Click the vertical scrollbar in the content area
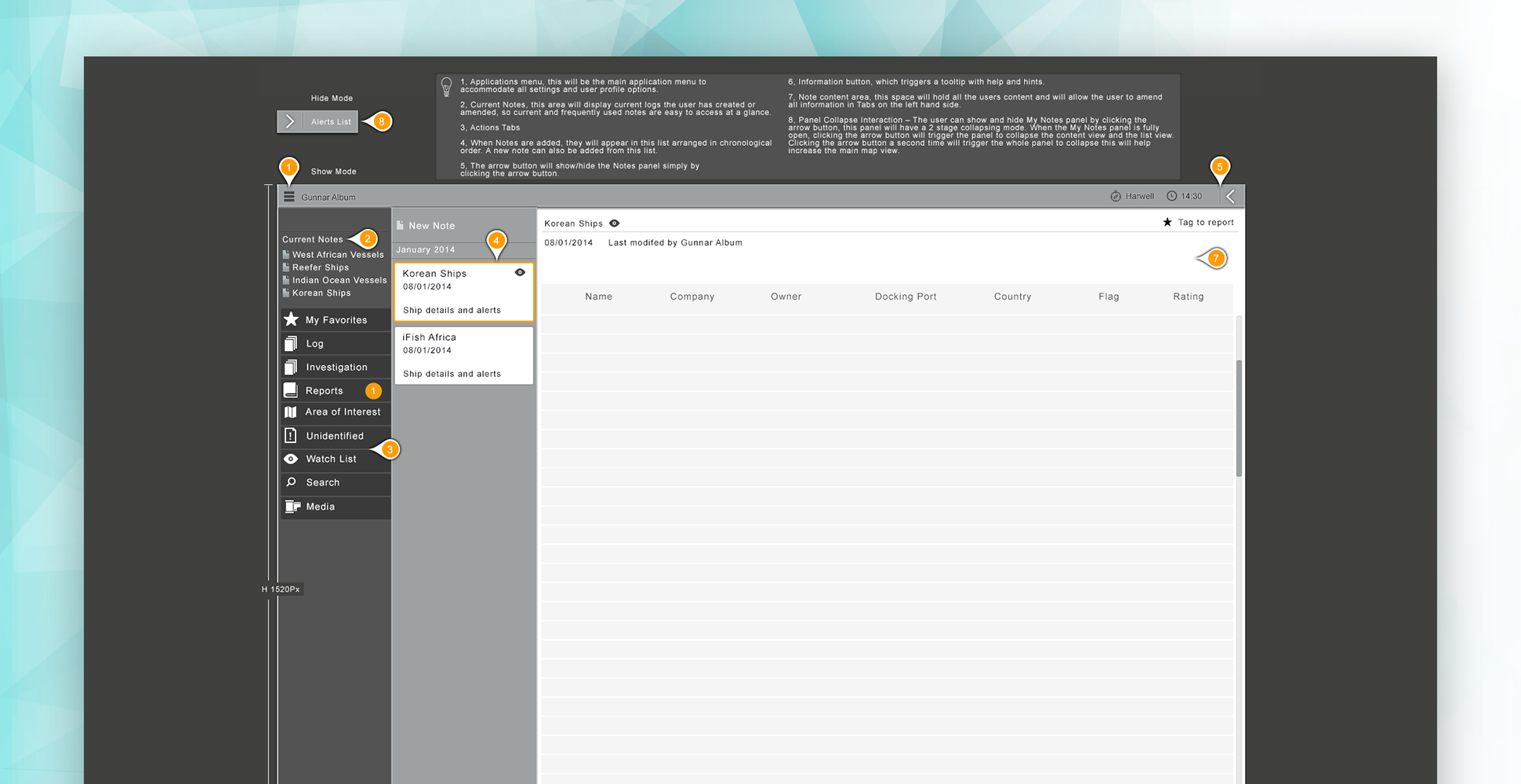Viewport: 1521px width, 784px height. coord(1239,417)
